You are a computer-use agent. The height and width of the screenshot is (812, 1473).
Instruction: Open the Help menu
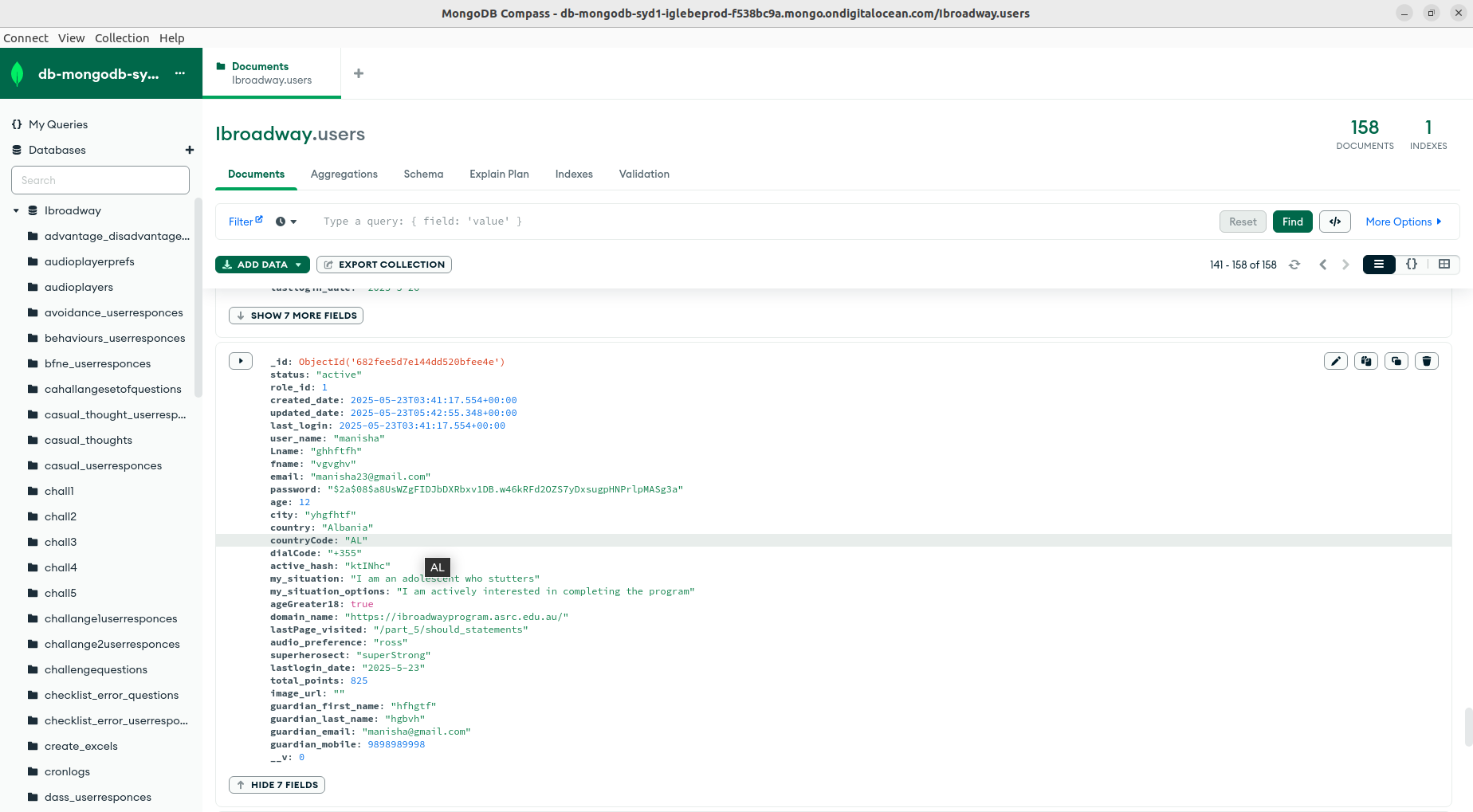point(171,38)
